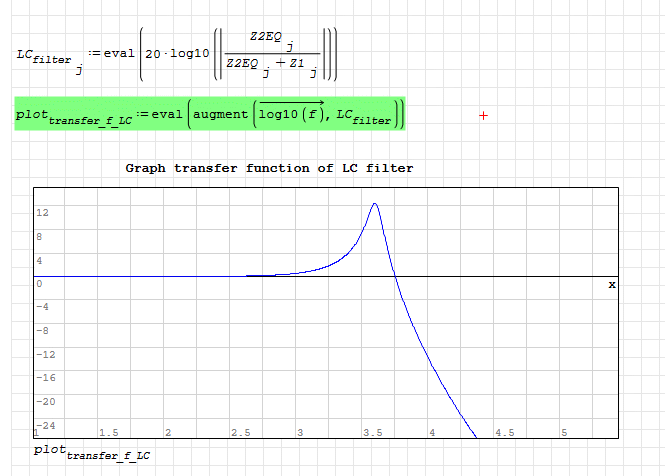Click the crosshair cursor marker on the worksheet
665x476 pixels.
(483, 116)
